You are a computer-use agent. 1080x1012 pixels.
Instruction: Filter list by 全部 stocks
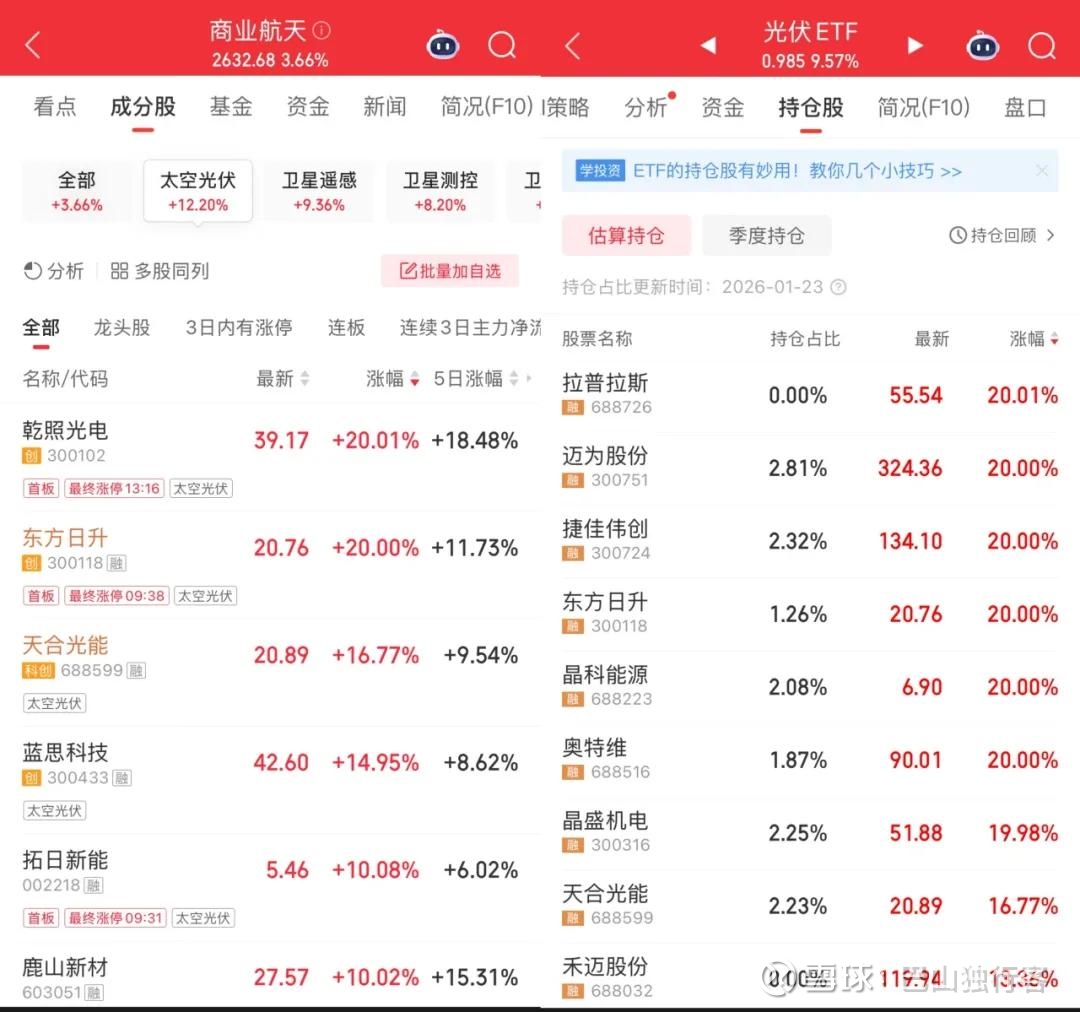coord(41,327)
